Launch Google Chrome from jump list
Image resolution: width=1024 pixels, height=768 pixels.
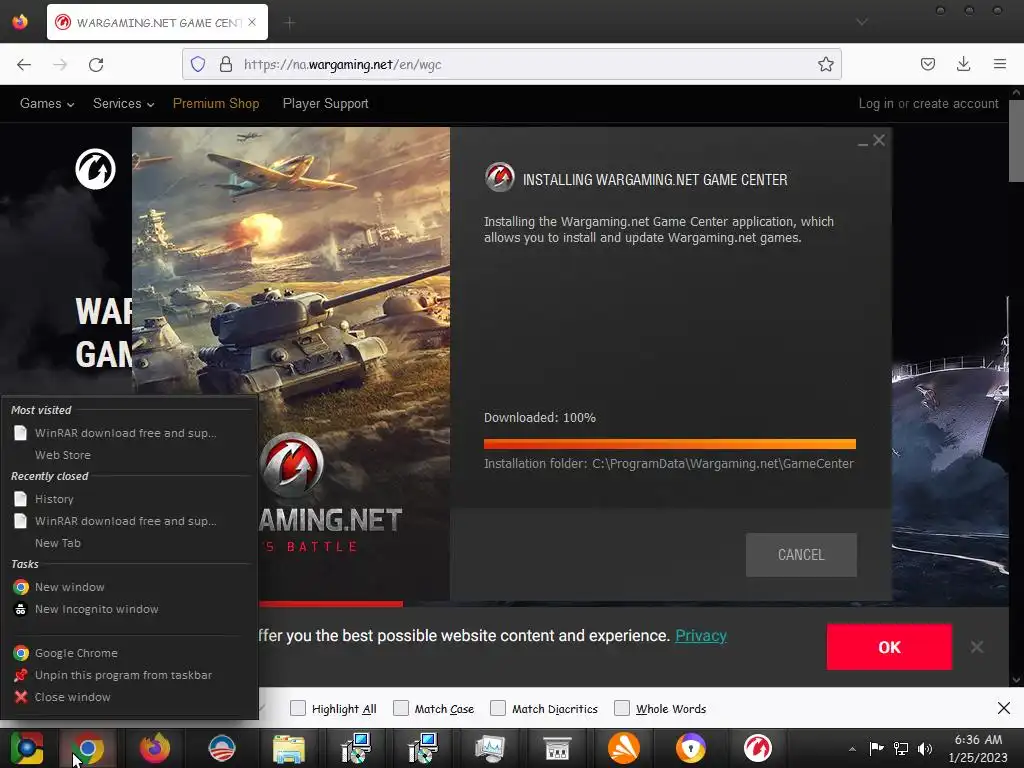(129, 652)
